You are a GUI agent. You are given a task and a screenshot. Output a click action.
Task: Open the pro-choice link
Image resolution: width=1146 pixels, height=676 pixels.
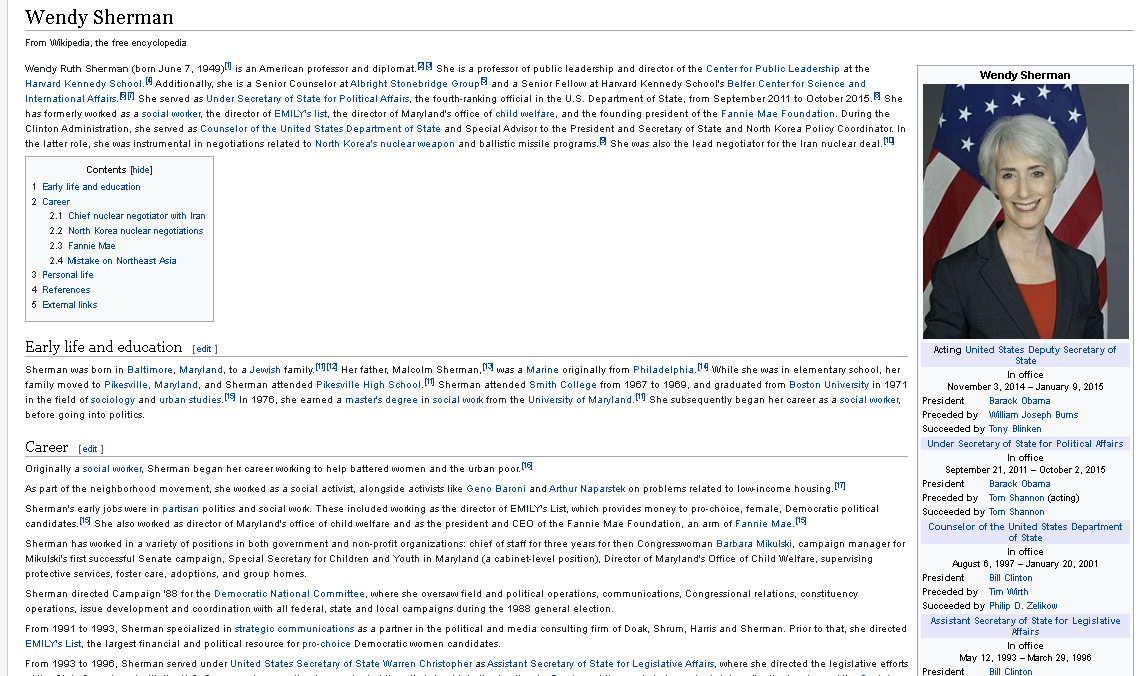pos(326,644)
